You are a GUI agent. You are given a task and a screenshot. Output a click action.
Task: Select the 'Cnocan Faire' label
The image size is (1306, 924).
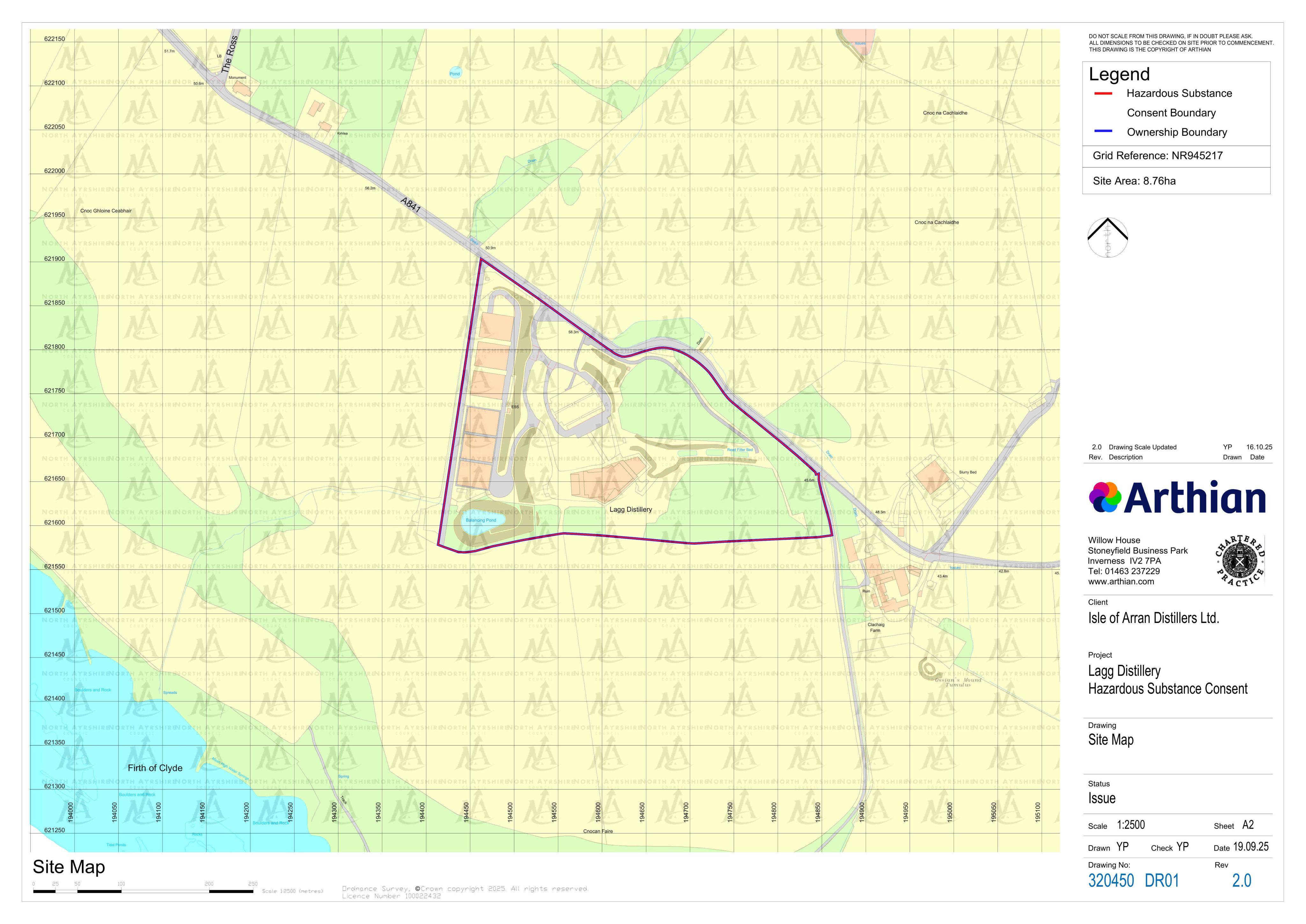598,831
